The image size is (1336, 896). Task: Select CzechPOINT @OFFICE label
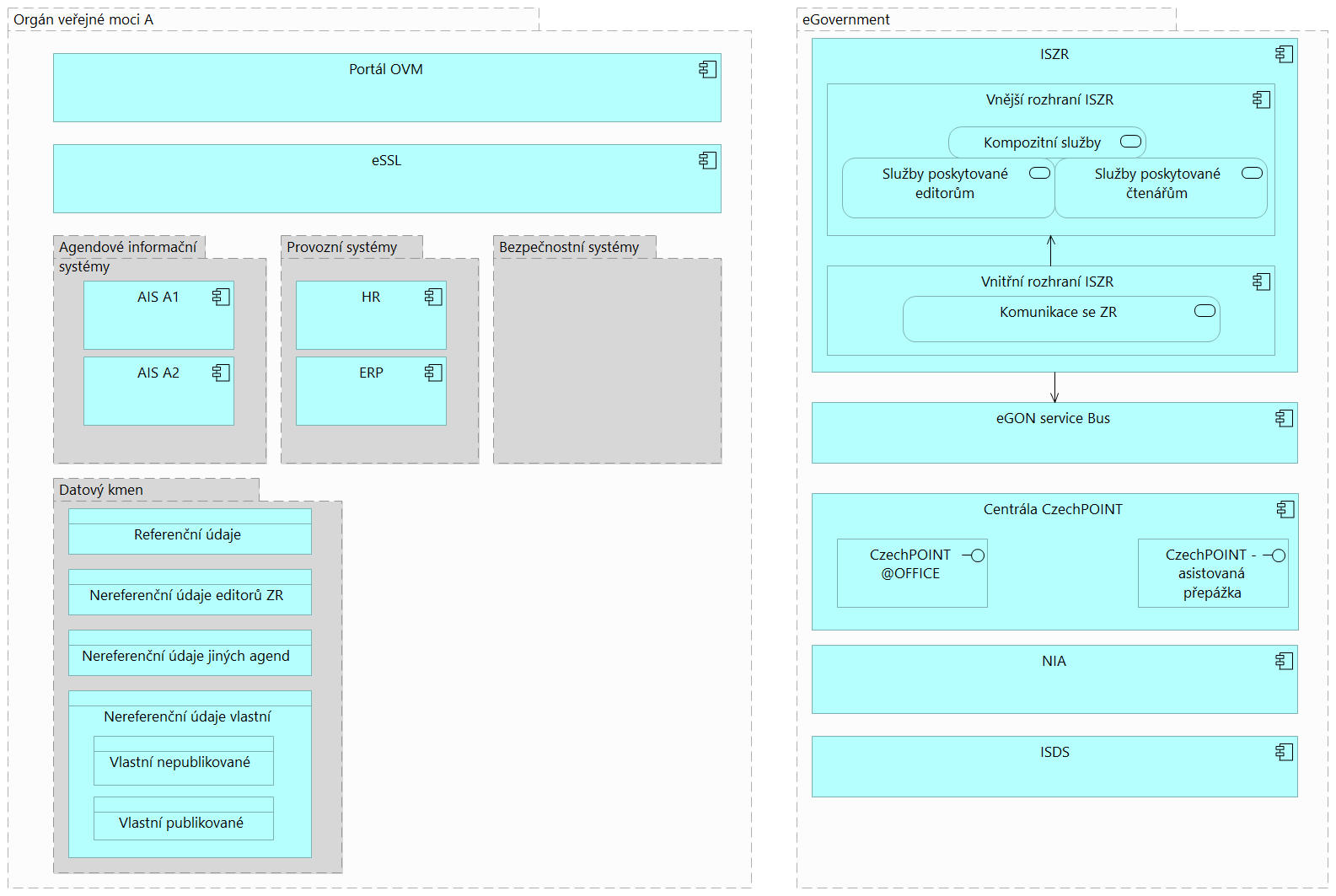(910, 564)
